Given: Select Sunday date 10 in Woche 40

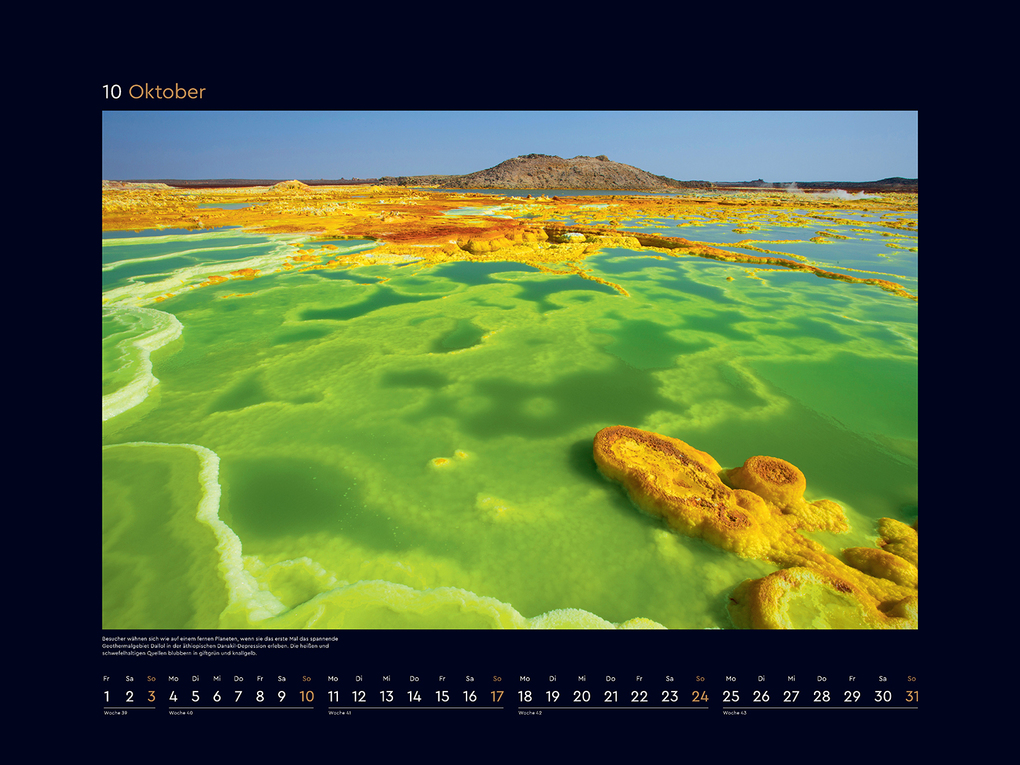Looking at the screenshot, I should (x=306, y=694).
